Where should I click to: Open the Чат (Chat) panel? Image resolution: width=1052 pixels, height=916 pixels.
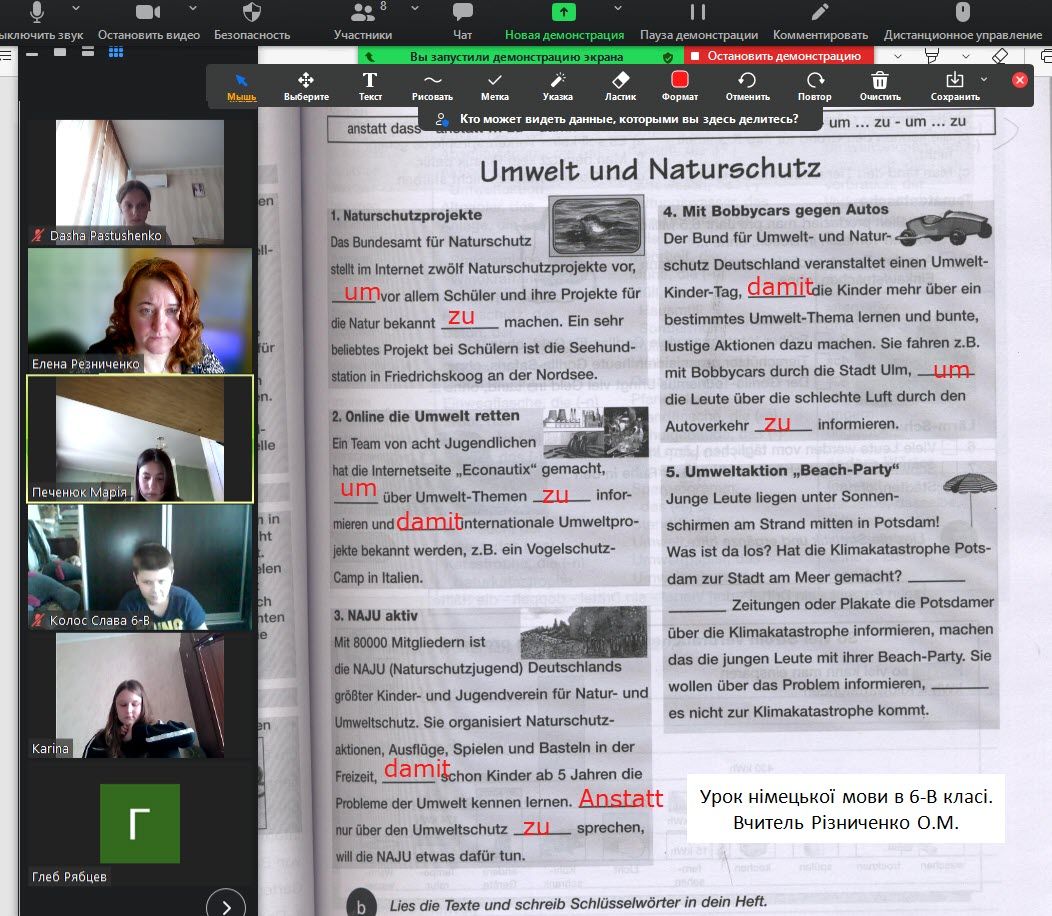point(462,20)
